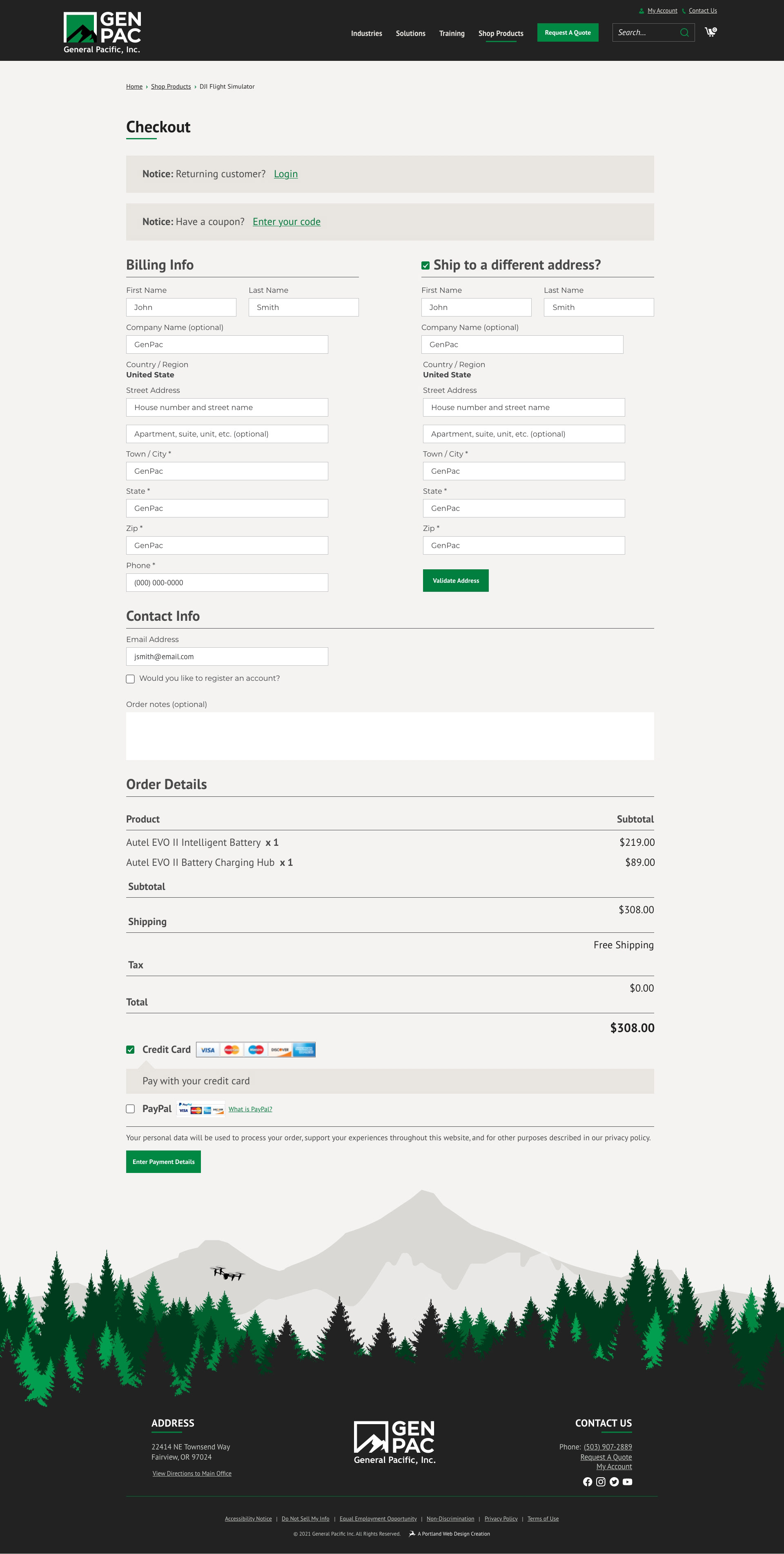Open the shopping cart icon
This screenshot has width=784, height=1554.
(710, 32)
